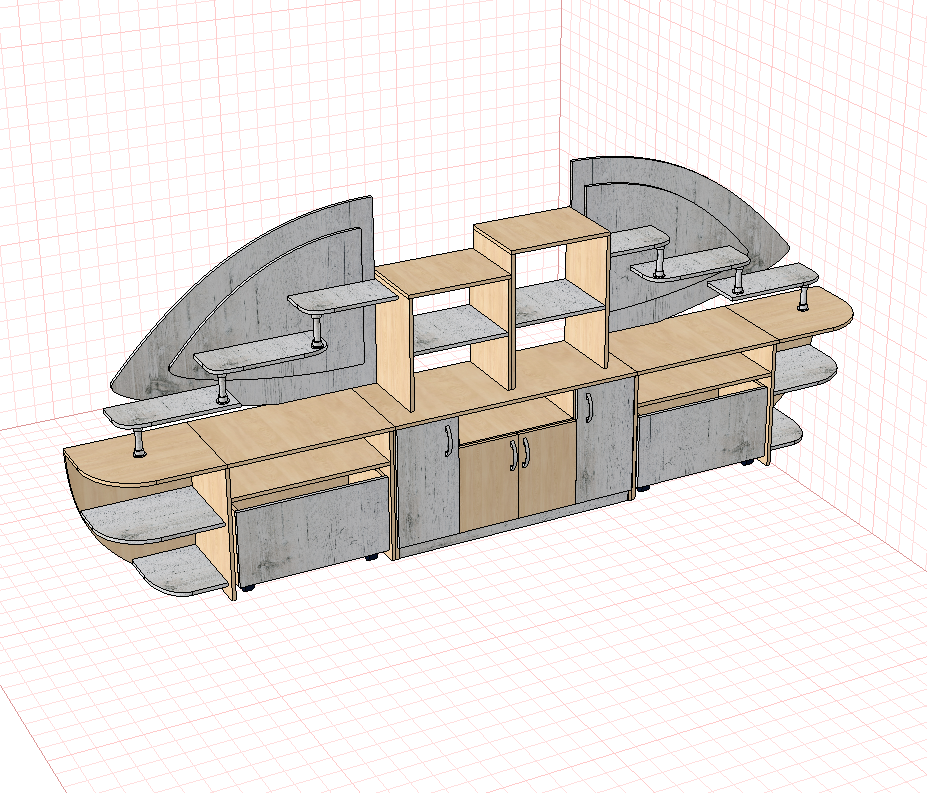The width and height of the screenshot is (927, 793).
Task: Select the left tall gray cabinet door
Action: click(428, 484)
